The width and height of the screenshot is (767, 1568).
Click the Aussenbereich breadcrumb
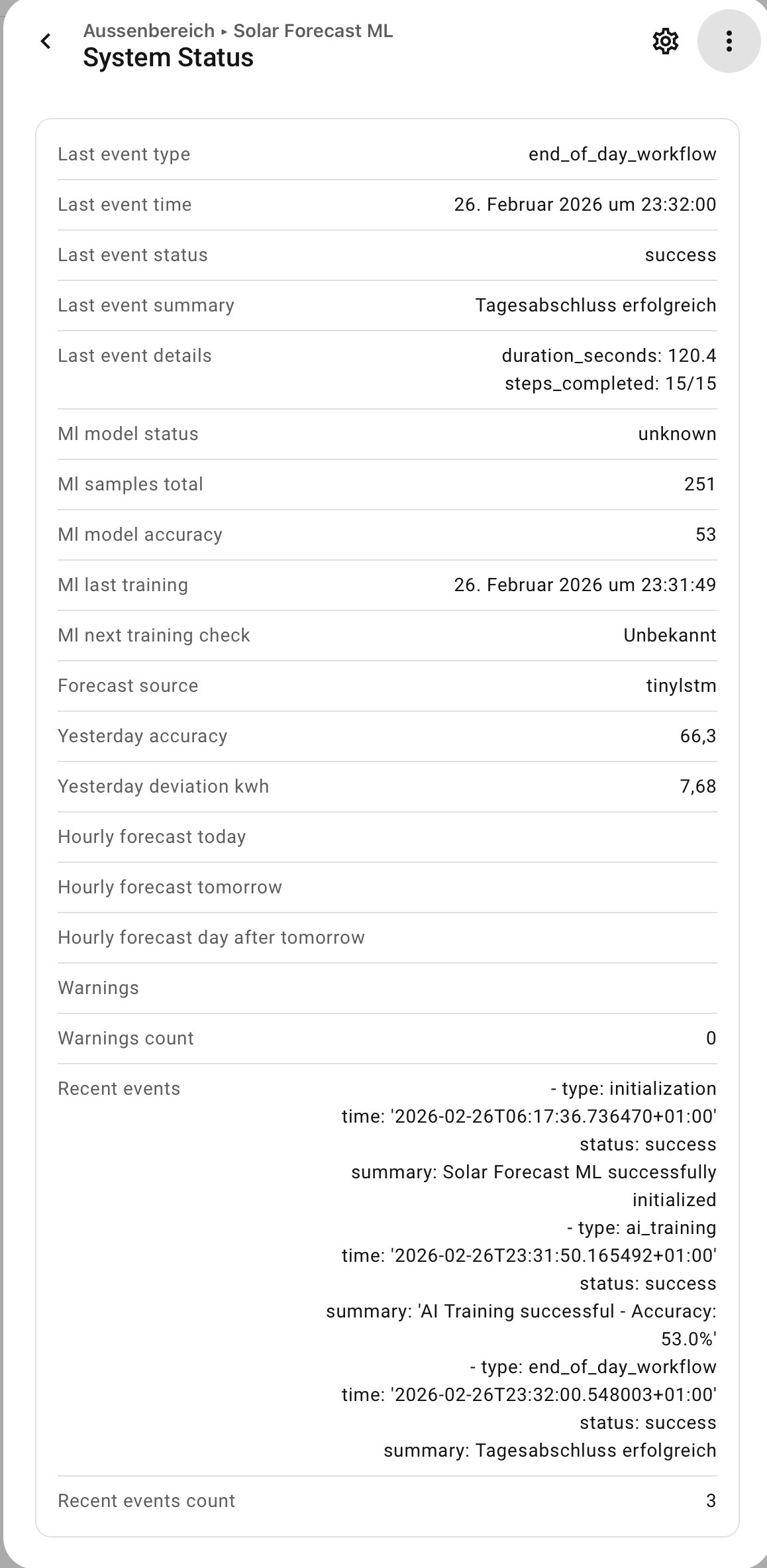[149, 31]
